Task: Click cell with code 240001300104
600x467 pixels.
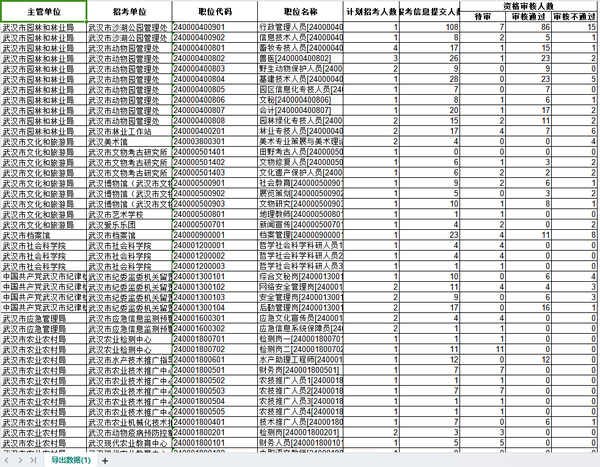Action: point(215,308)
